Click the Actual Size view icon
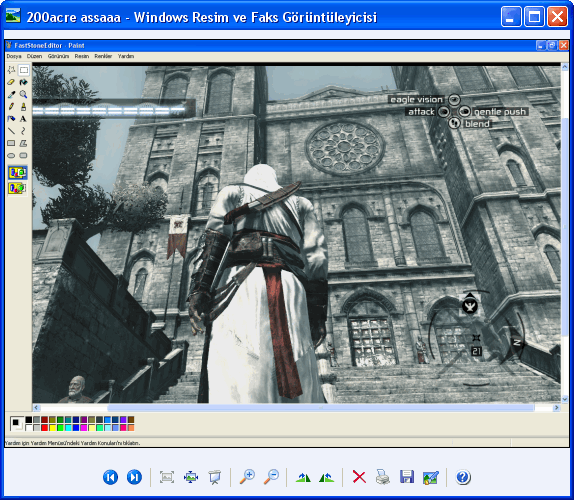The height and width of the screenshot is (500, 574). [191, 477]
